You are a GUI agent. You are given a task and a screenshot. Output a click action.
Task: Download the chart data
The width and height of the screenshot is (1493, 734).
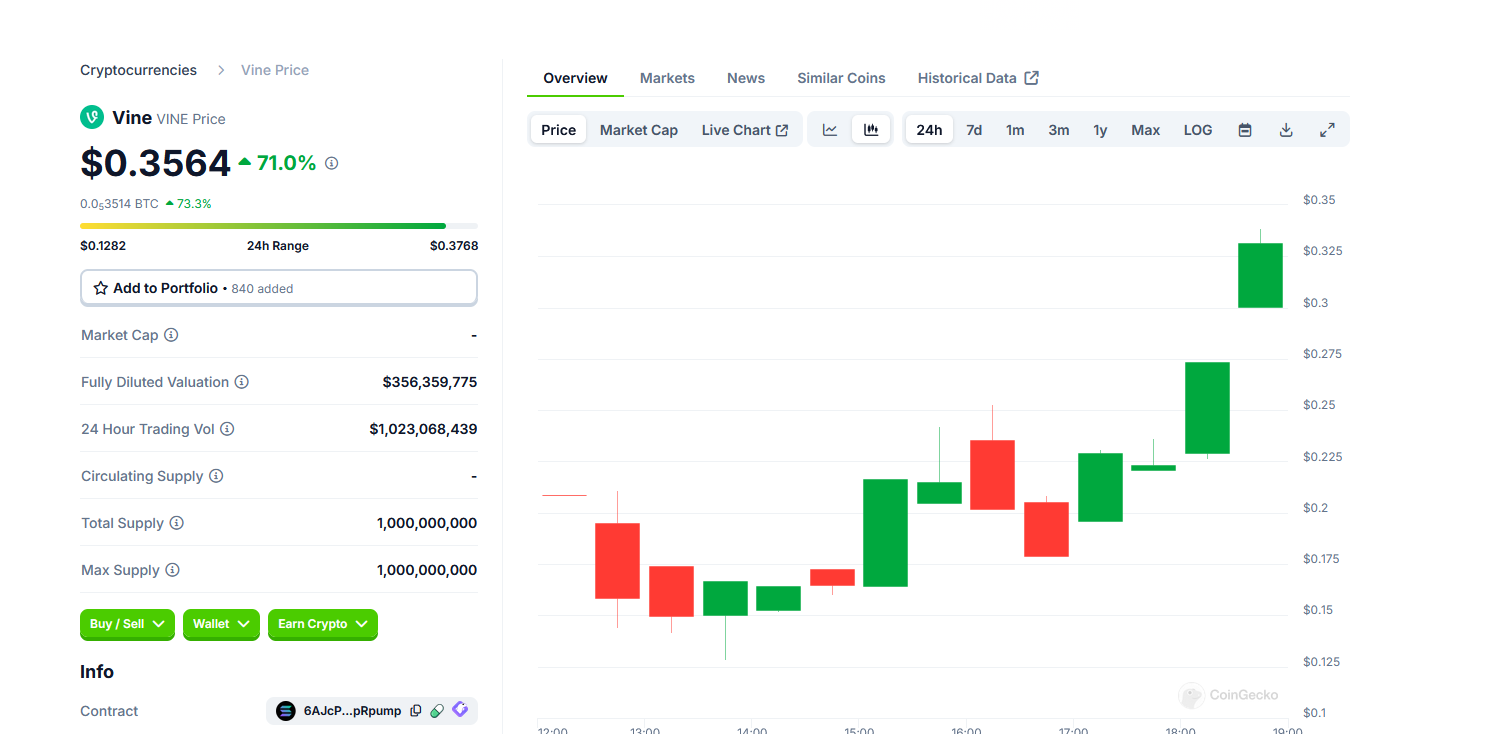(1286, 130)
